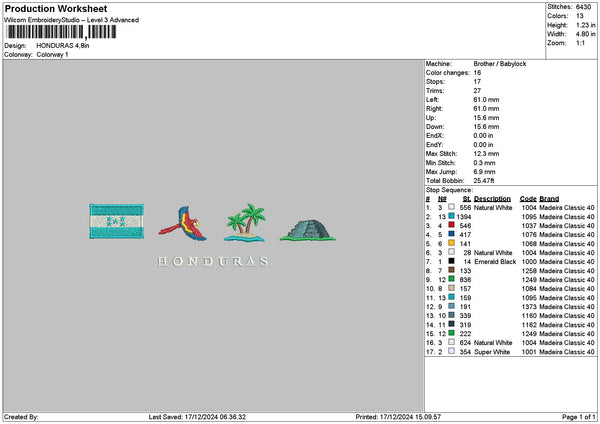600x424 pixels.
Task: Click the Zoom value 1:1
Action: pyautogui.click(x=580, y=43)
